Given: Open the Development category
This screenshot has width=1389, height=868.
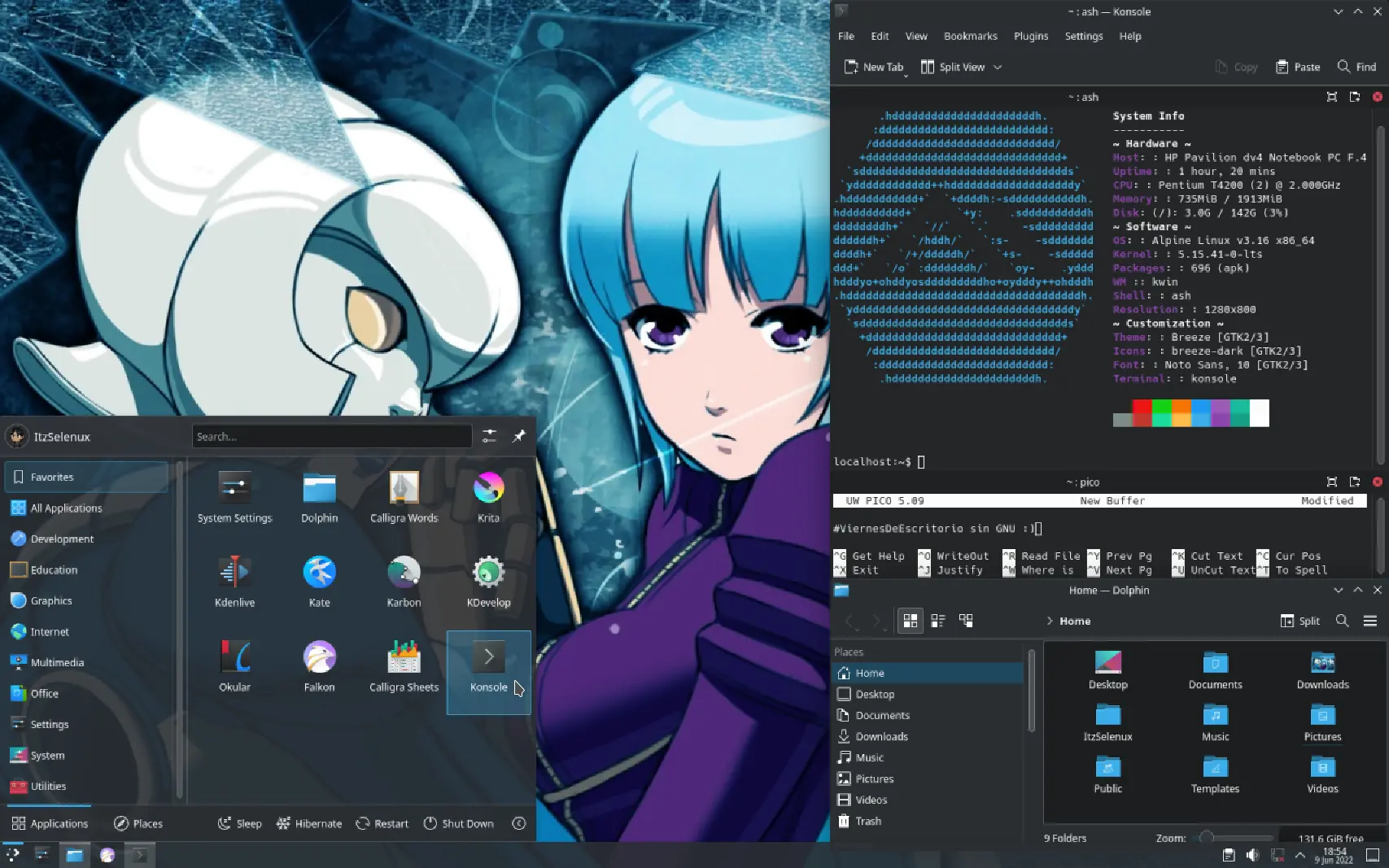Looking at the screenshot, I should pos(86,539).
